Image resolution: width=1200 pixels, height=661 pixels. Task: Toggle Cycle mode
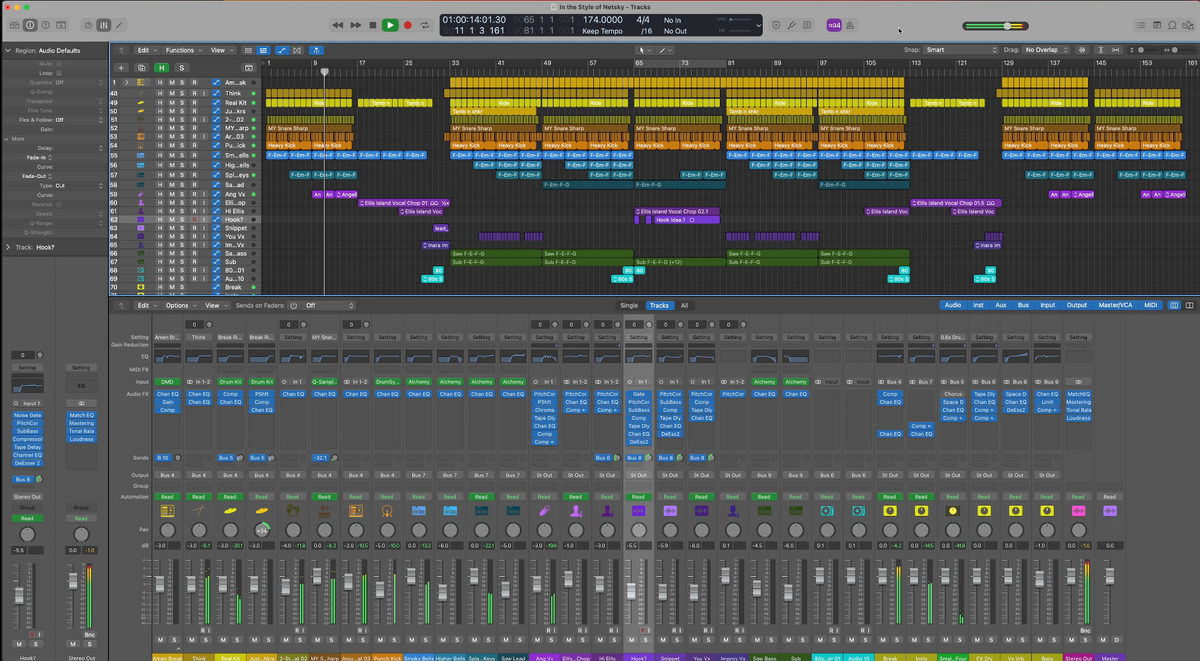pyautogui.click(x=426, y=25)
